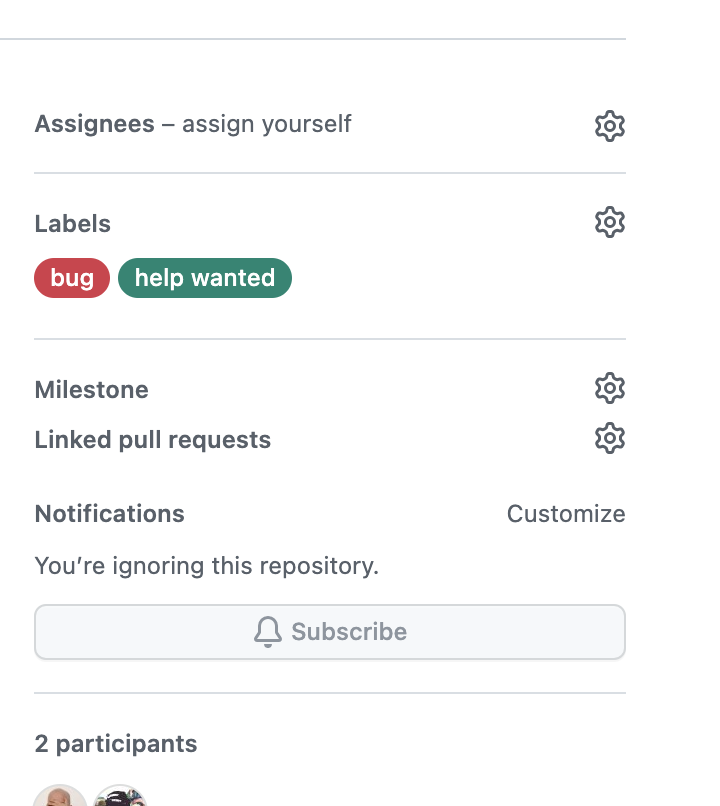Click the Milestone section heading
This screenshot has width=720, height=806.
click(91, 389)
